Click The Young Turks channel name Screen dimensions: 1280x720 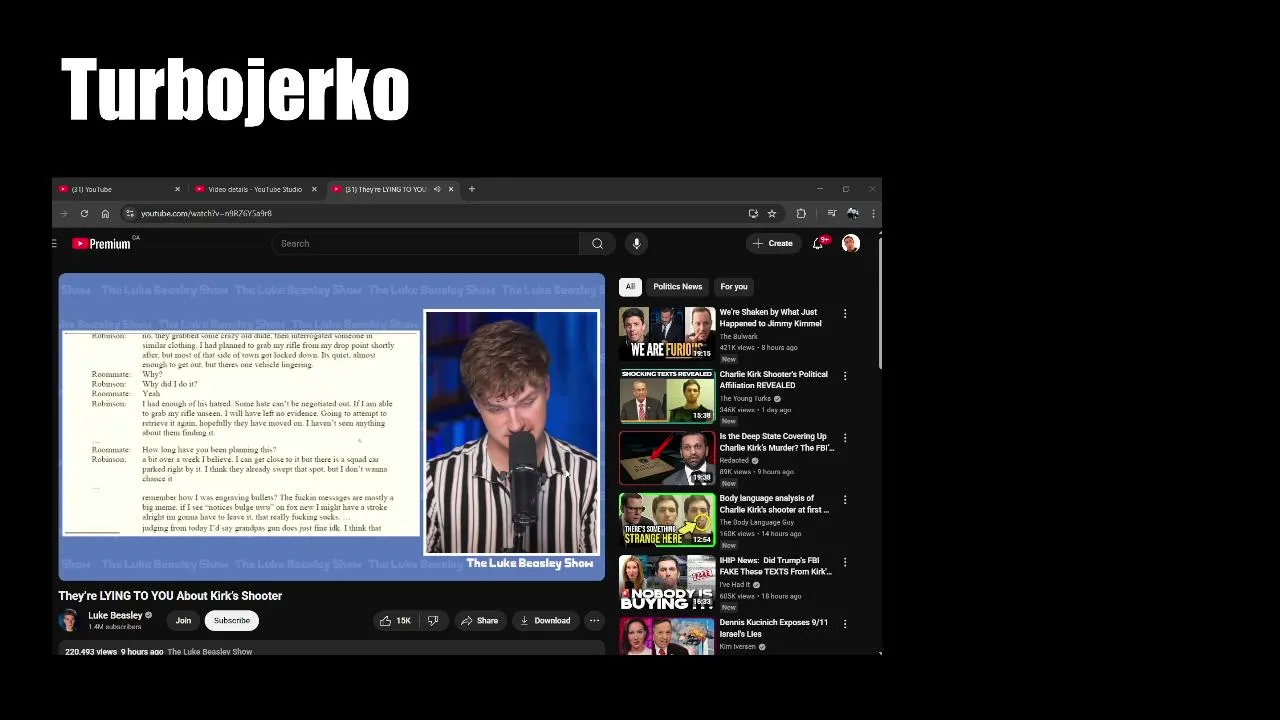[x=745, y=399]
